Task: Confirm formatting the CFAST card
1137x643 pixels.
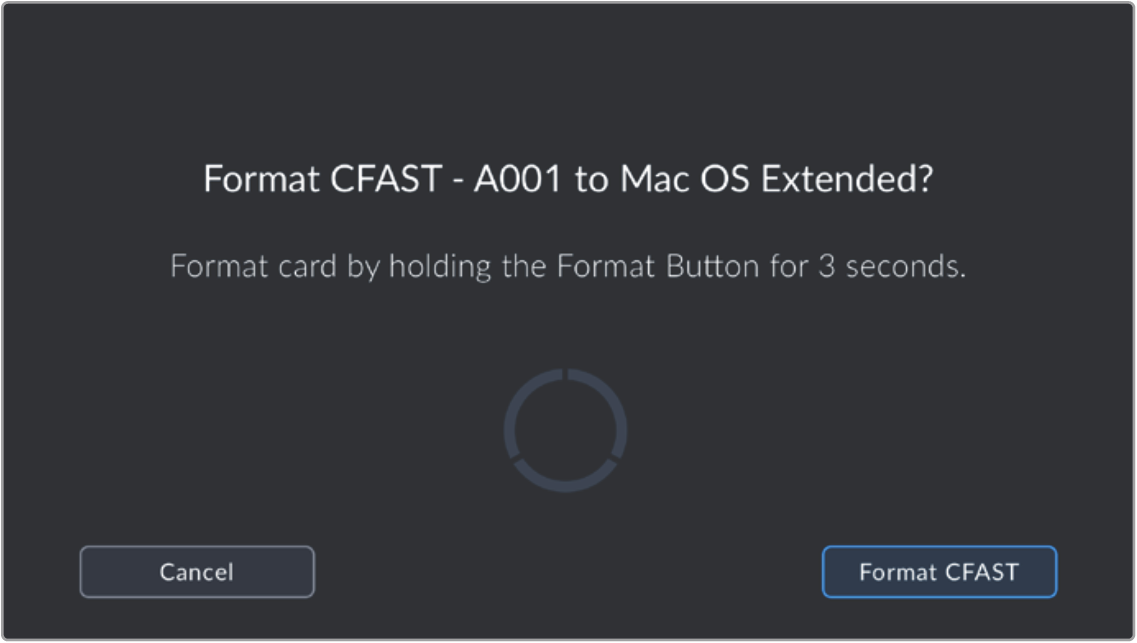Action: click(x=939, y=572)
